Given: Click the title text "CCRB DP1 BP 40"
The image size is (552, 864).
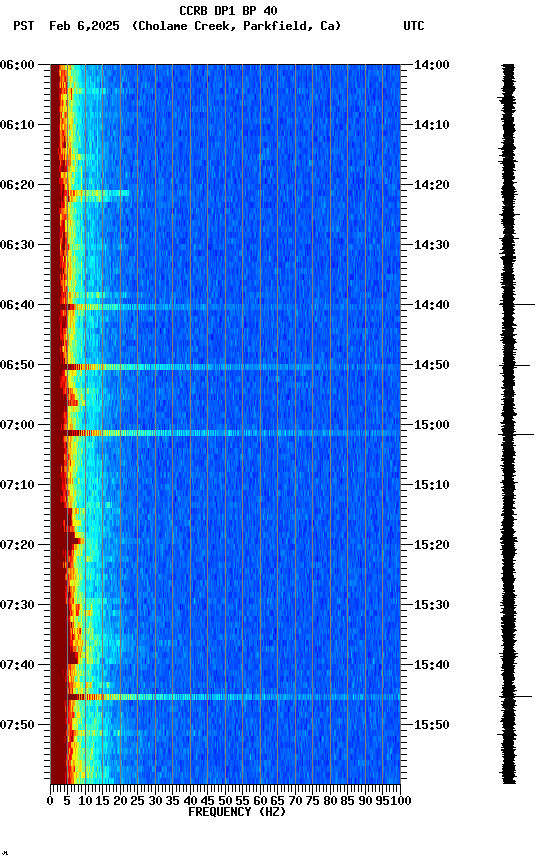Looking at the screenshot, I should 228,11.
